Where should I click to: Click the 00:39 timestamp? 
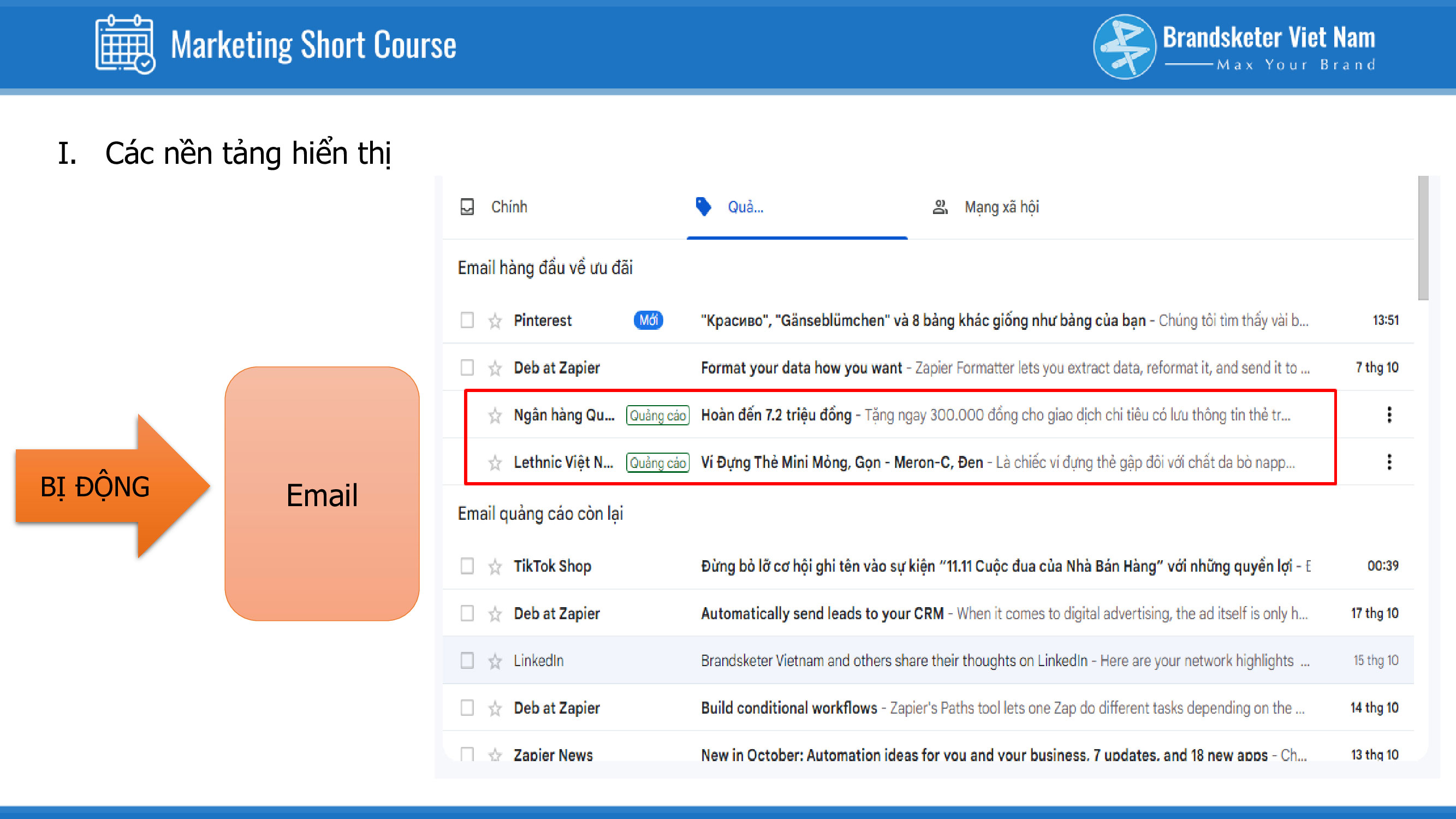click(1382, 566)
